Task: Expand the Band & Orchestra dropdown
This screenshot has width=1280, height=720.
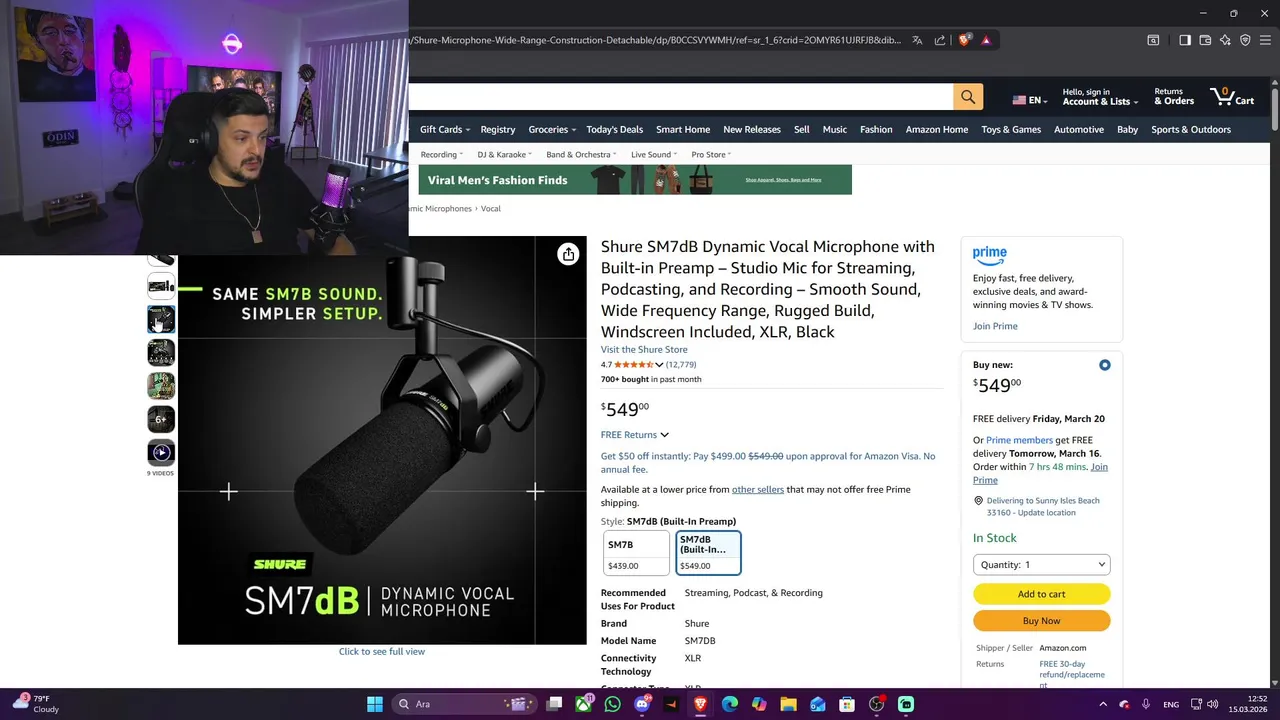Action: [x=582, y=155]
